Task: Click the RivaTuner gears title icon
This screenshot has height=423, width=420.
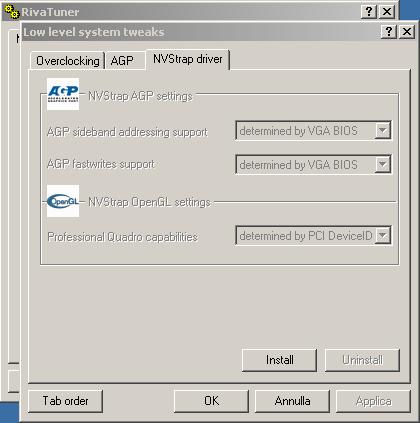Action: point(12,12)
